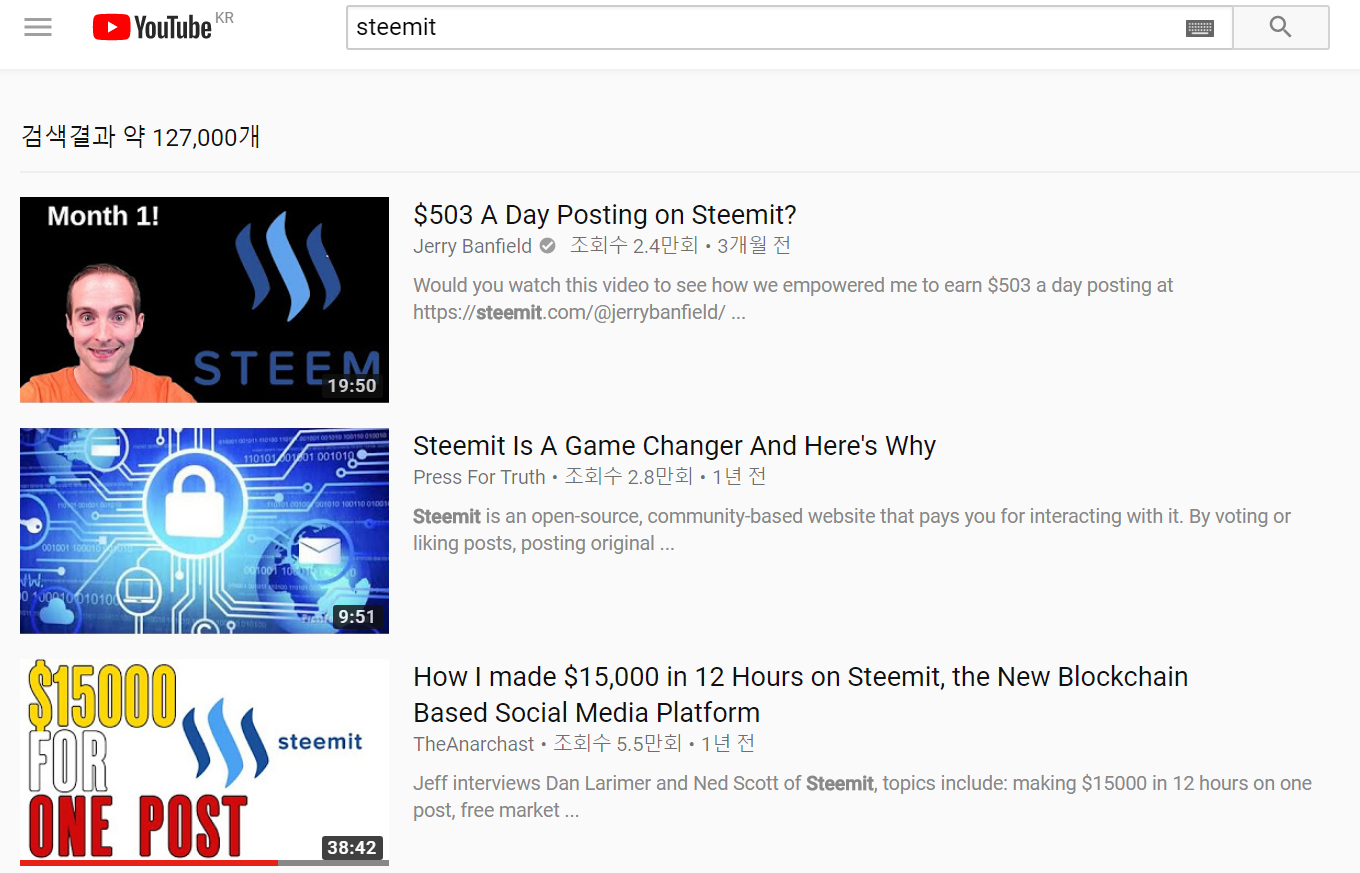Click the 9:51 duration badge

coord(357,617)
